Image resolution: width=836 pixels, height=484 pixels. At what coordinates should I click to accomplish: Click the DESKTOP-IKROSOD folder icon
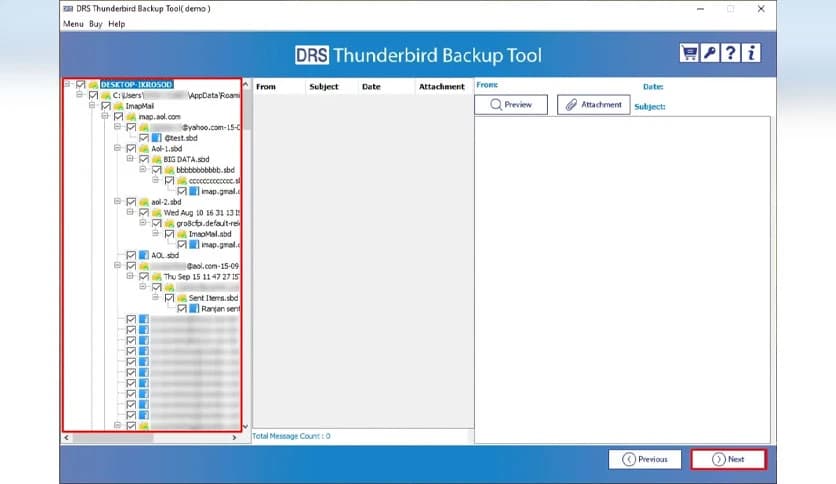[x=93, y=85]
